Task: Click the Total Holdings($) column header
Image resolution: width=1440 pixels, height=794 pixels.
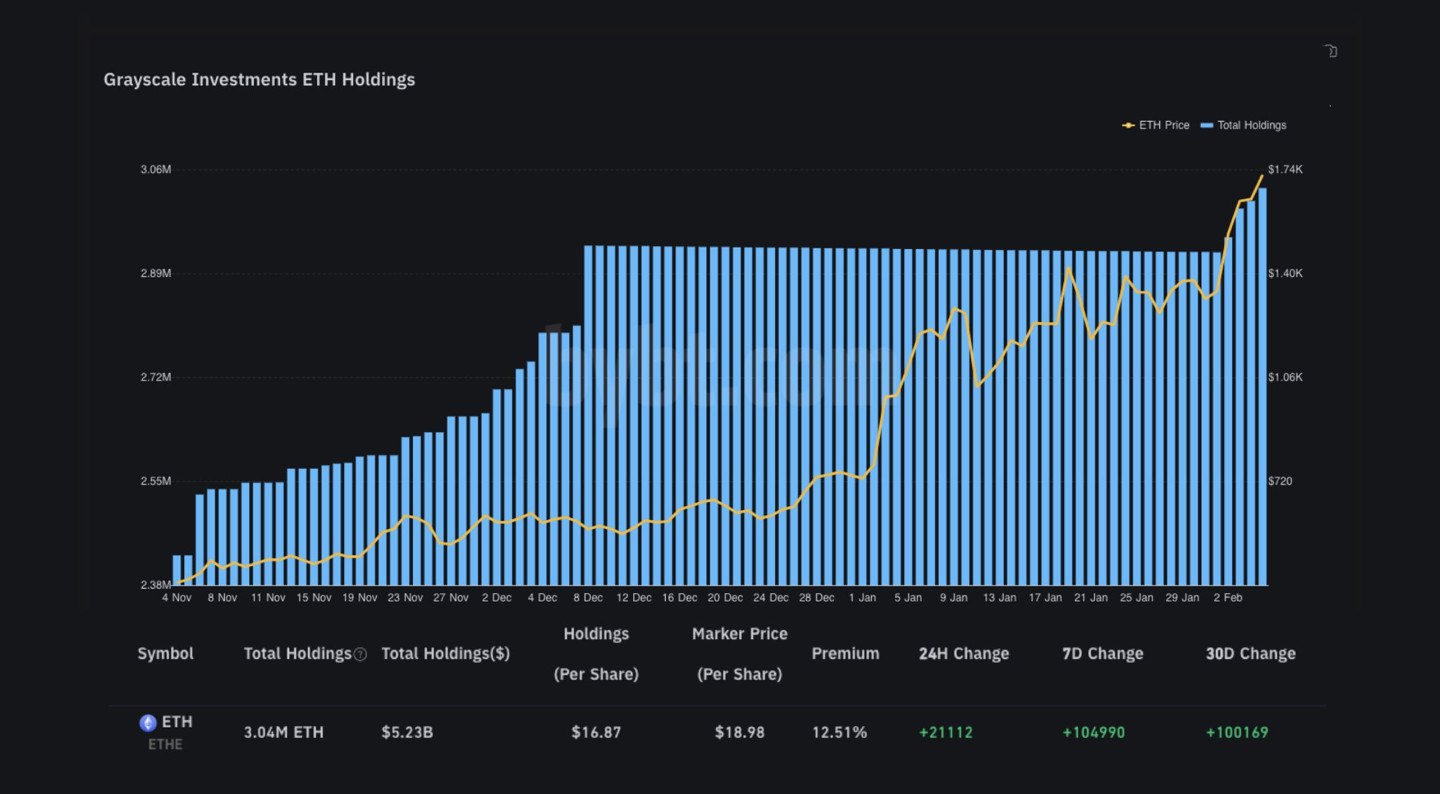Action: click(446, 653)
